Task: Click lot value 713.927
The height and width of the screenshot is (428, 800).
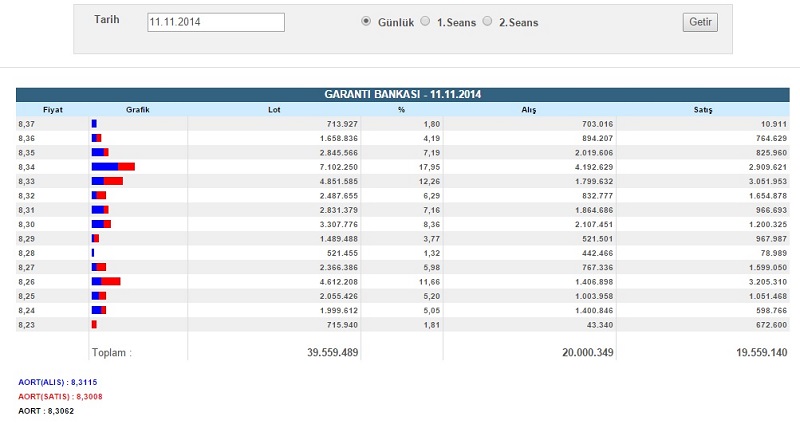Action: pyautogui.click(x=342, y=124)
